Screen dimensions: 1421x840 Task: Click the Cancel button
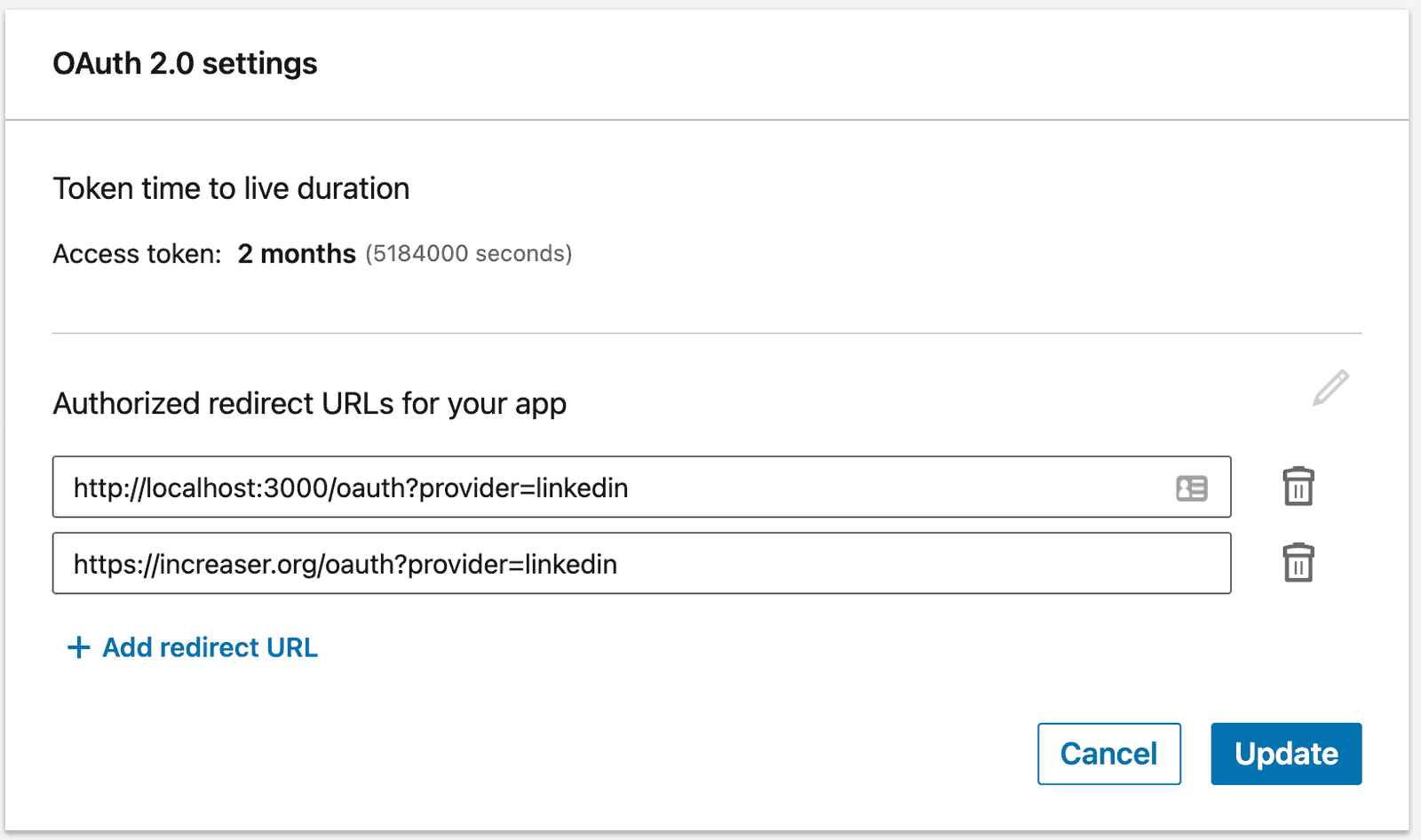pos(1108,753)
